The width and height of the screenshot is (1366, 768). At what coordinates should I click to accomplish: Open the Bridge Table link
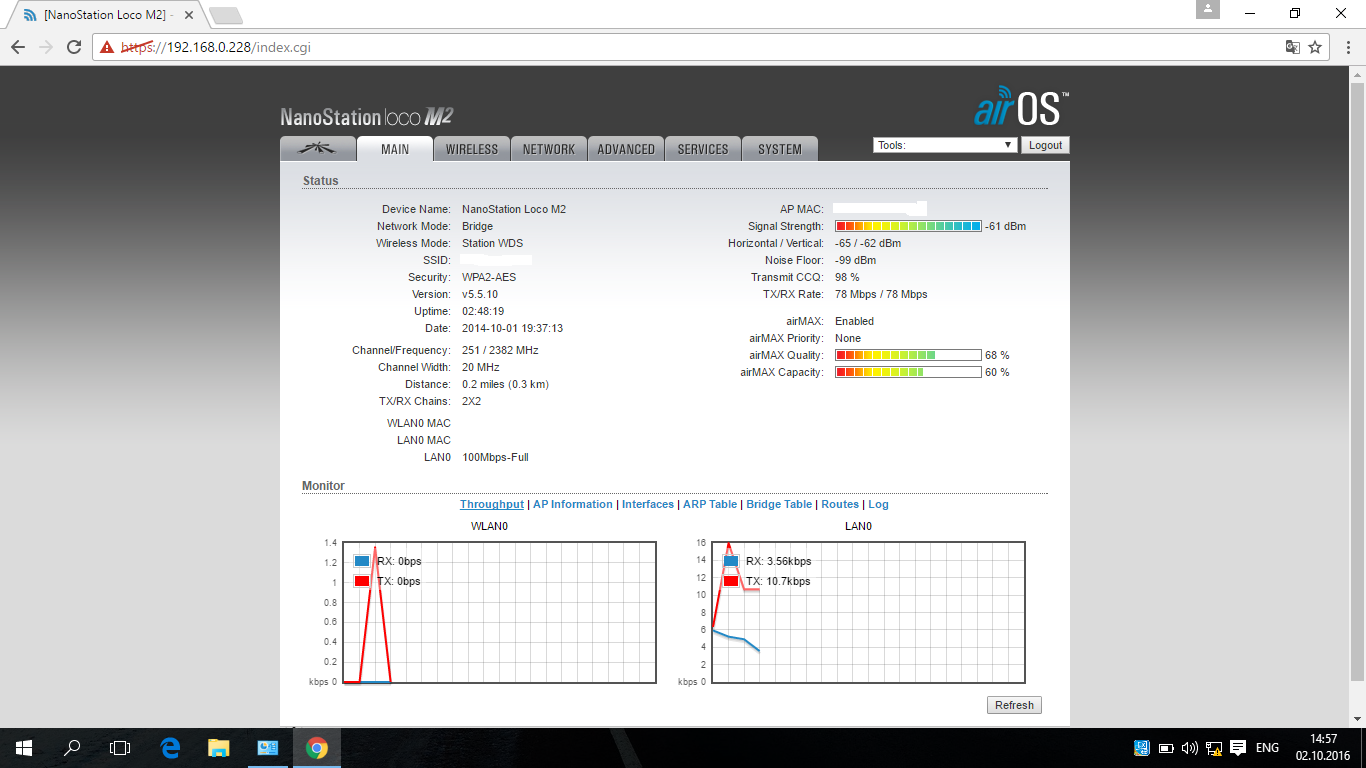click(779, 504)
